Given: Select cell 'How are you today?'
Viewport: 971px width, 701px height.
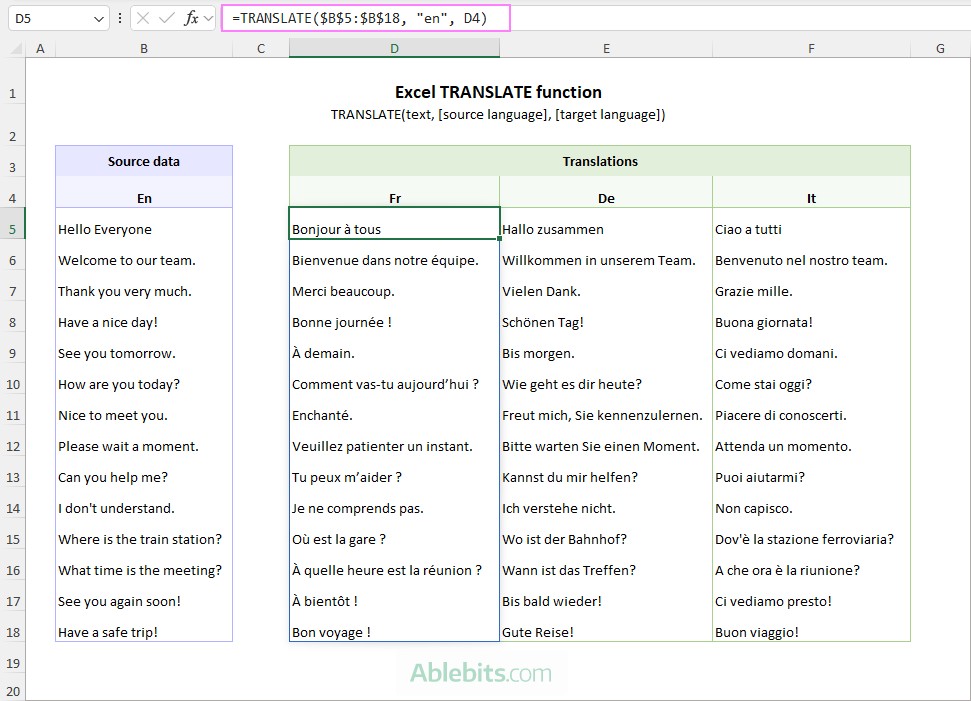Looking at the screenshot, I should (144, 378).
